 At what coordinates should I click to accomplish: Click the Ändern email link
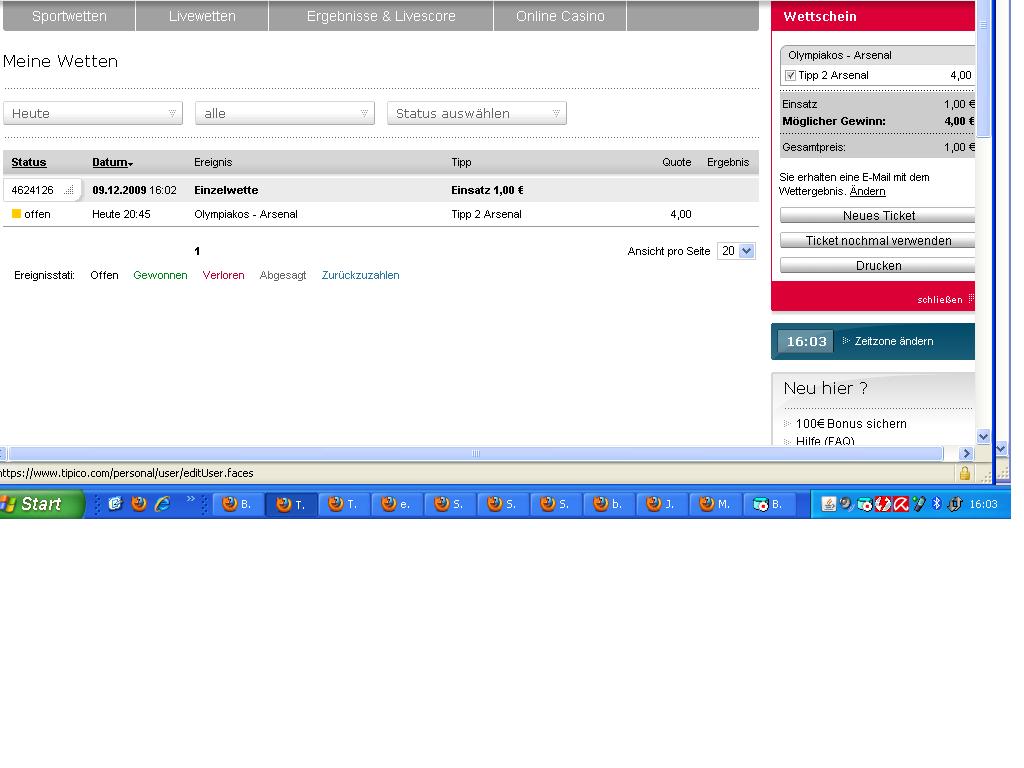pos(867,191)
